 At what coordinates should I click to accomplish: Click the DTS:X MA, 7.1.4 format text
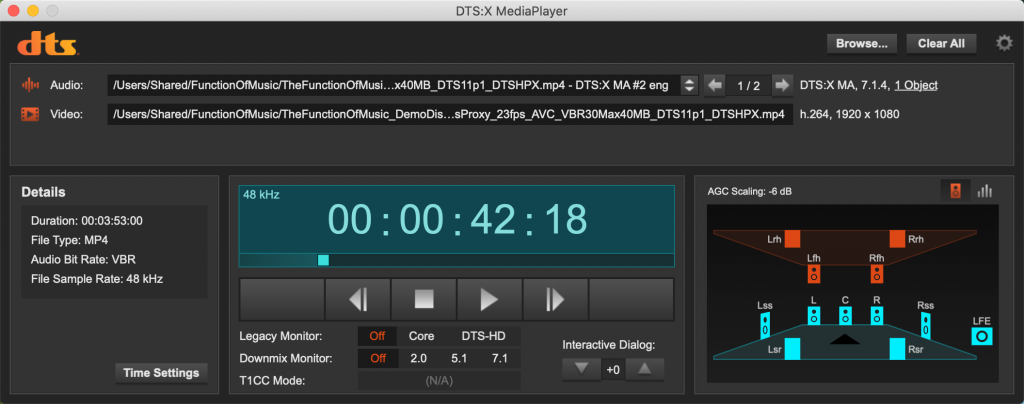click(844, 85)
